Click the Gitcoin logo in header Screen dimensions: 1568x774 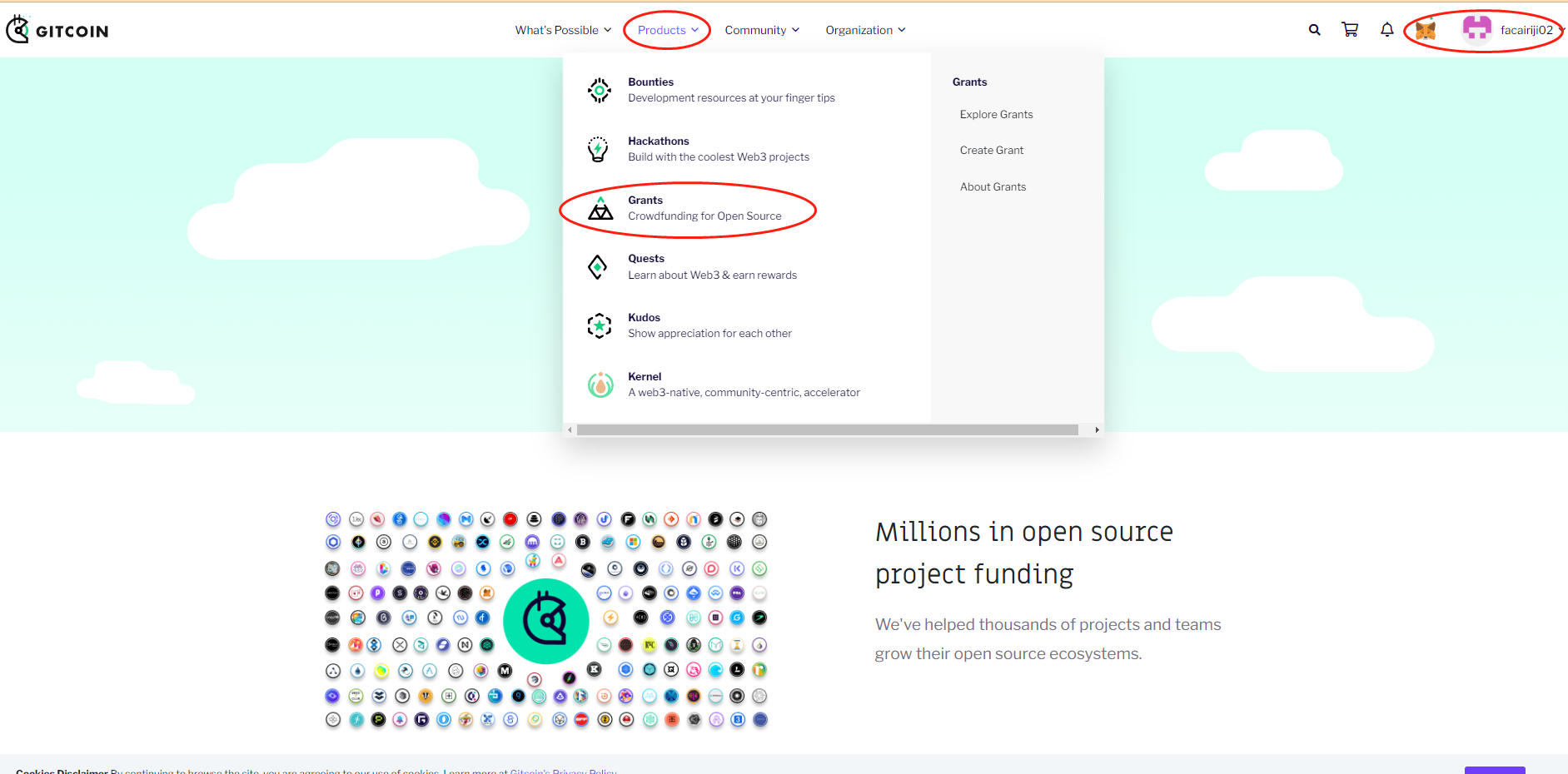[x=57, y=30]
